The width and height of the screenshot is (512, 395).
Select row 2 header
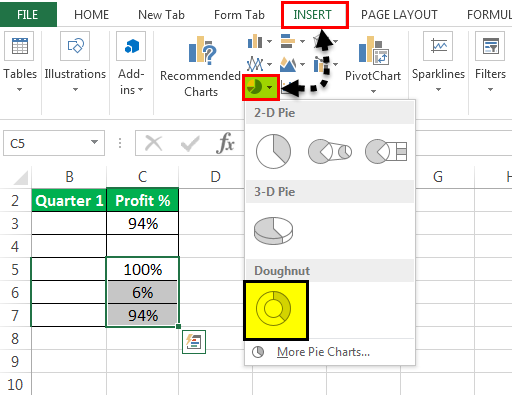pyautogui.click(x=15, y=201)
